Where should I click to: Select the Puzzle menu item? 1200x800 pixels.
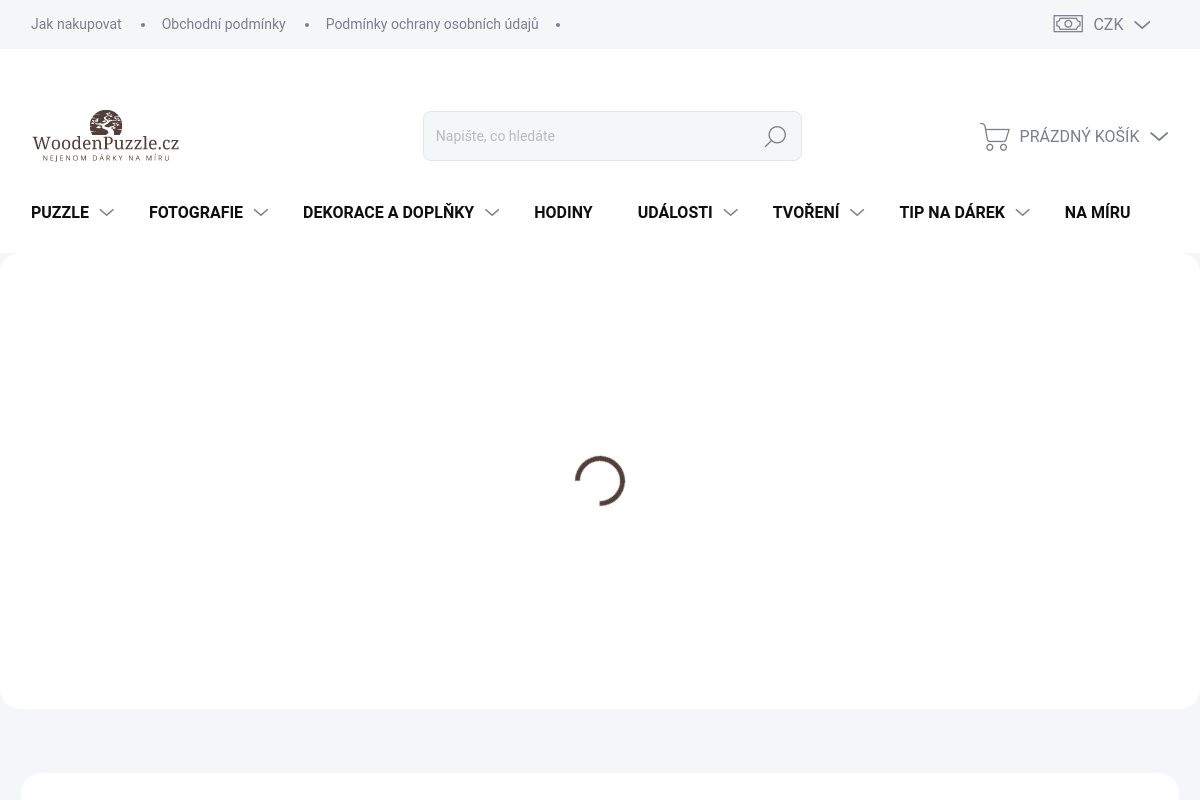tap(60, 212)
